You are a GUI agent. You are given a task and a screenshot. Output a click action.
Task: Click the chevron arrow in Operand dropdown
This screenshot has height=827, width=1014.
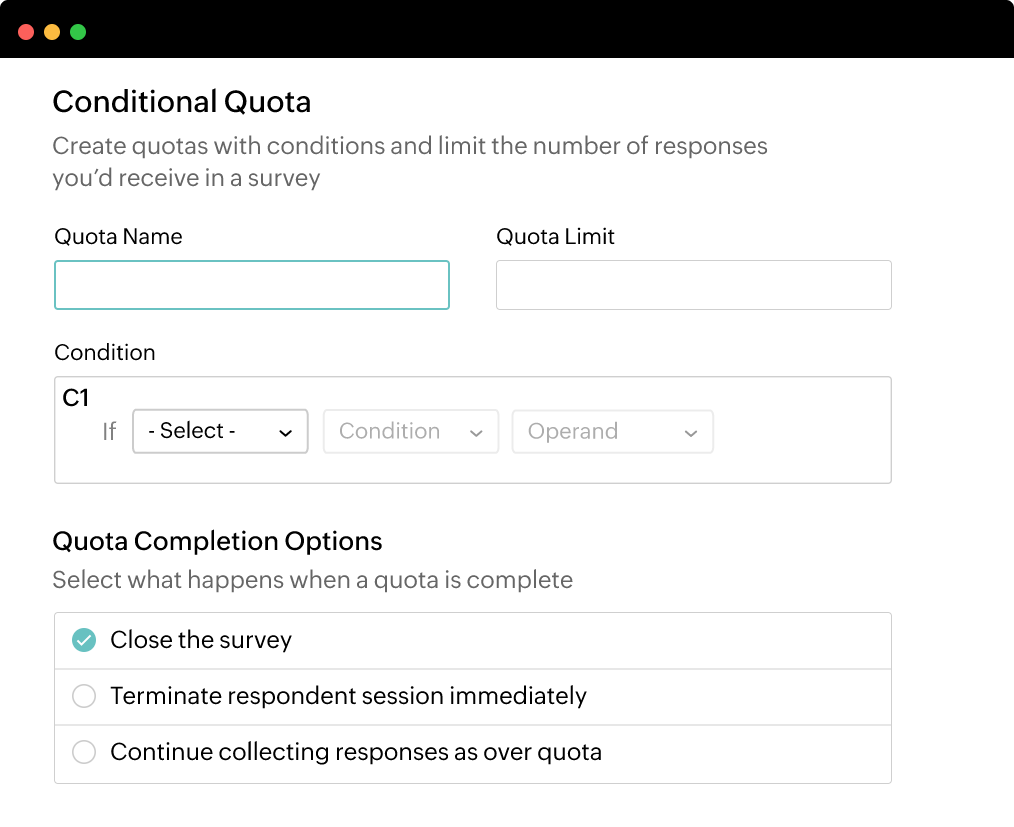(691, 433)
